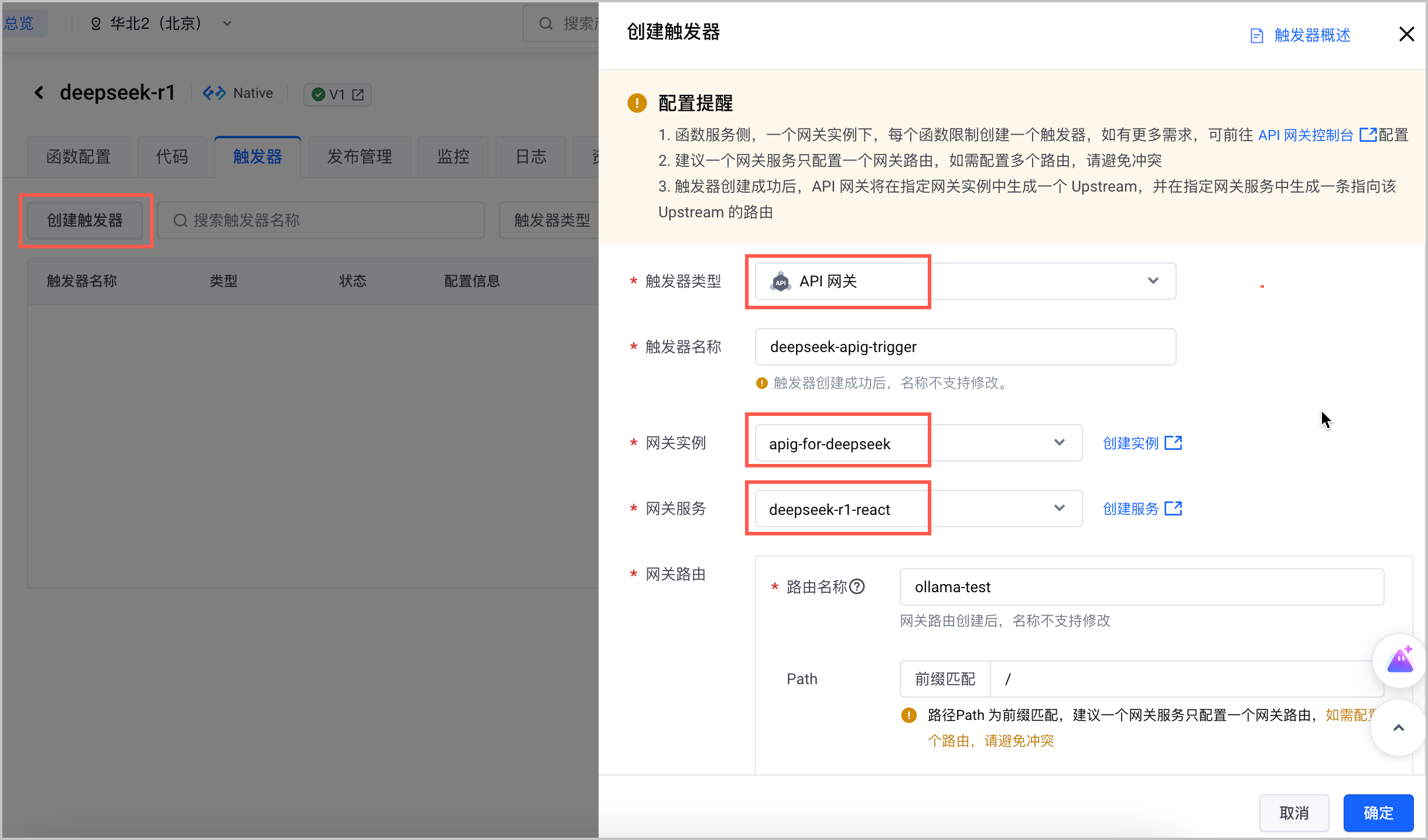Viewport: 1428px width, 840px height.
Task: Click the Native code icon in the header
Action: [x=214, y=93]
